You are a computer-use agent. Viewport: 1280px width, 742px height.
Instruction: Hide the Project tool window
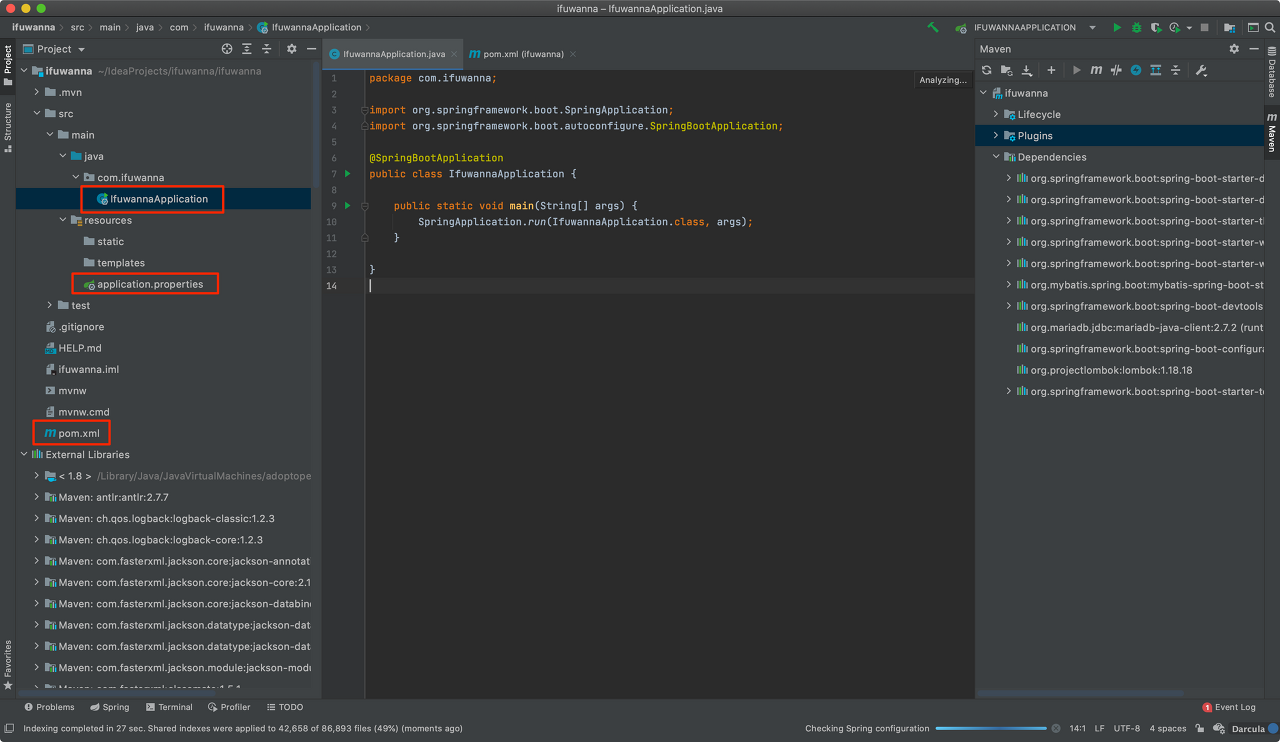click(312, 49)
